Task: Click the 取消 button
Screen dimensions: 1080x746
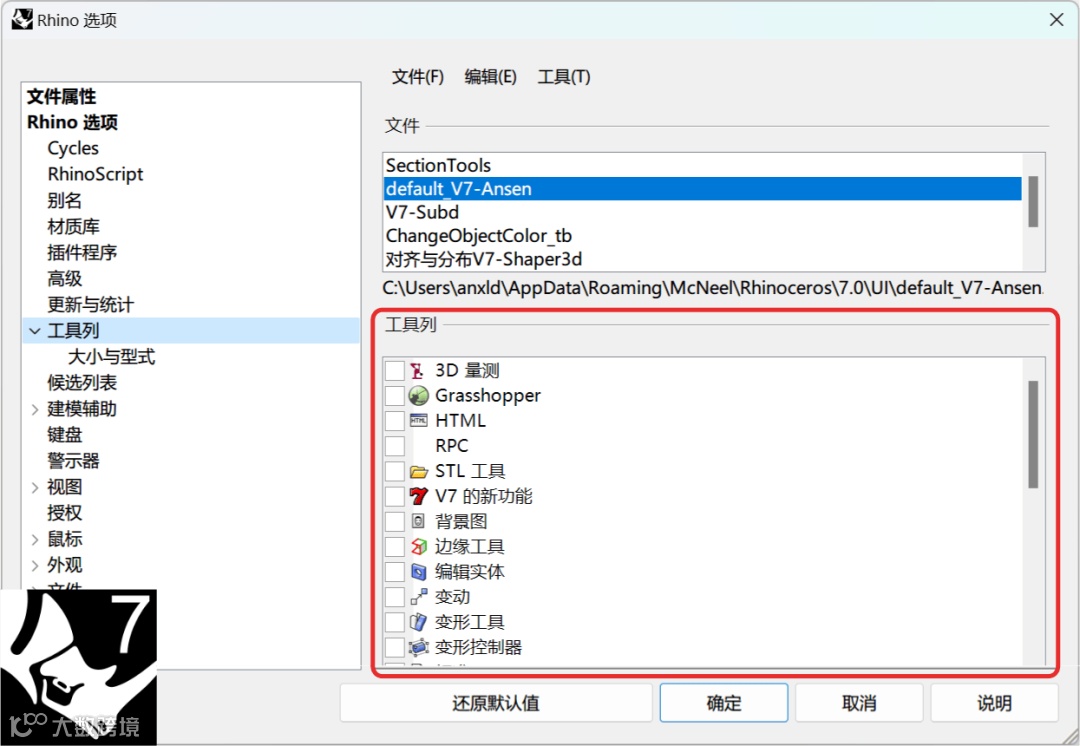Action: tap(859, 703)
